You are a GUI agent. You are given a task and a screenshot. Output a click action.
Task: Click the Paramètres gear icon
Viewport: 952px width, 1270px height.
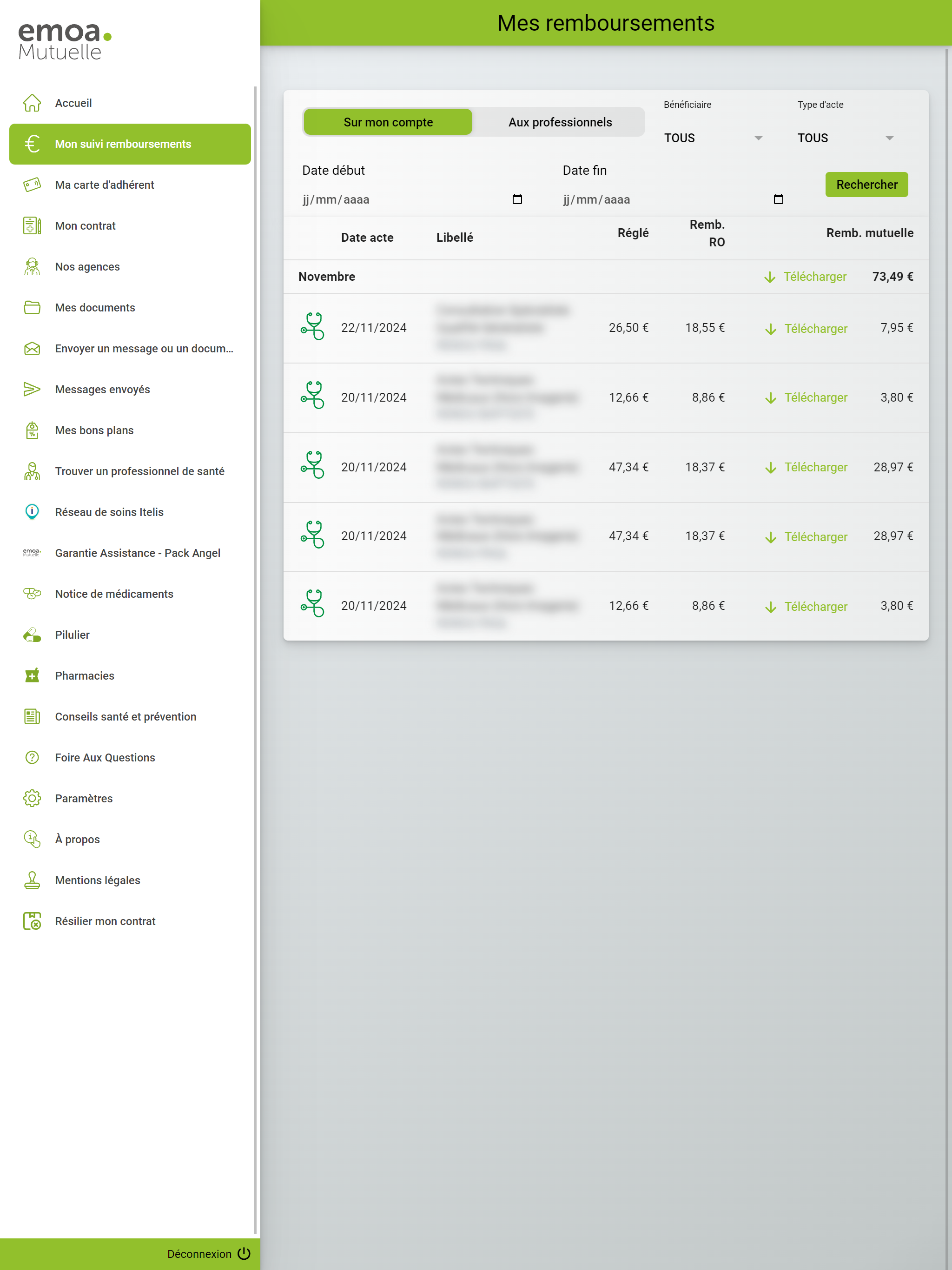coord(32,798)
